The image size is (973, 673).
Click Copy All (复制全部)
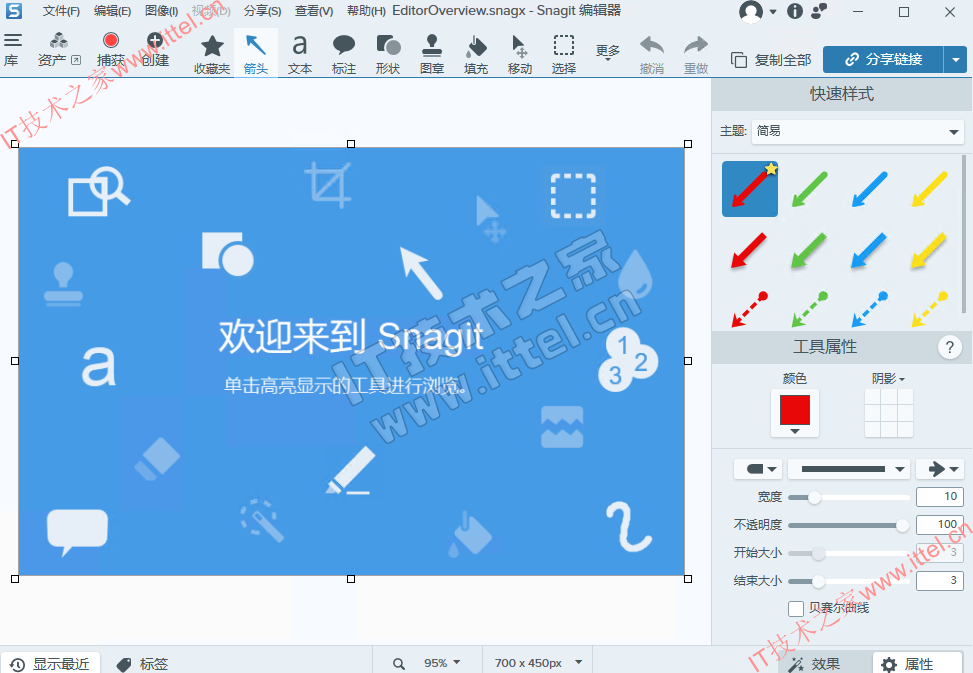[x=771, y=60]
